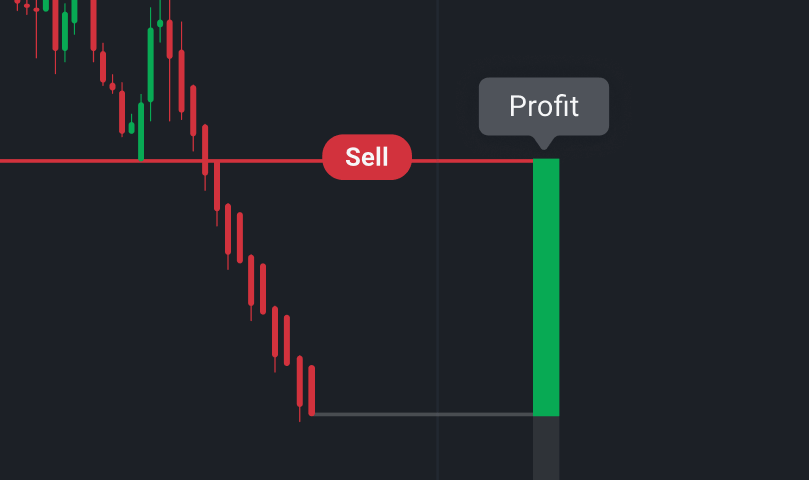Click the pointer arrow under the Profit tooltip

tap(545, 143)
